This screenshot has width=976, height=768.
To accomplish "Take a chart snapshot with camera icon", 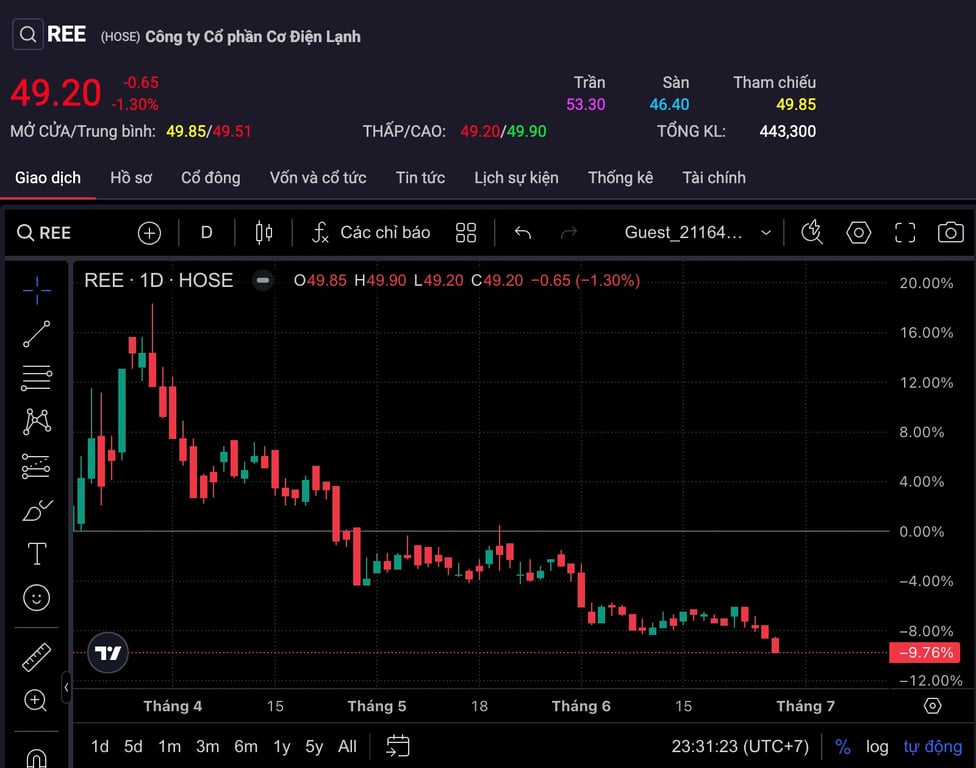I will click(x=950, y=233).
